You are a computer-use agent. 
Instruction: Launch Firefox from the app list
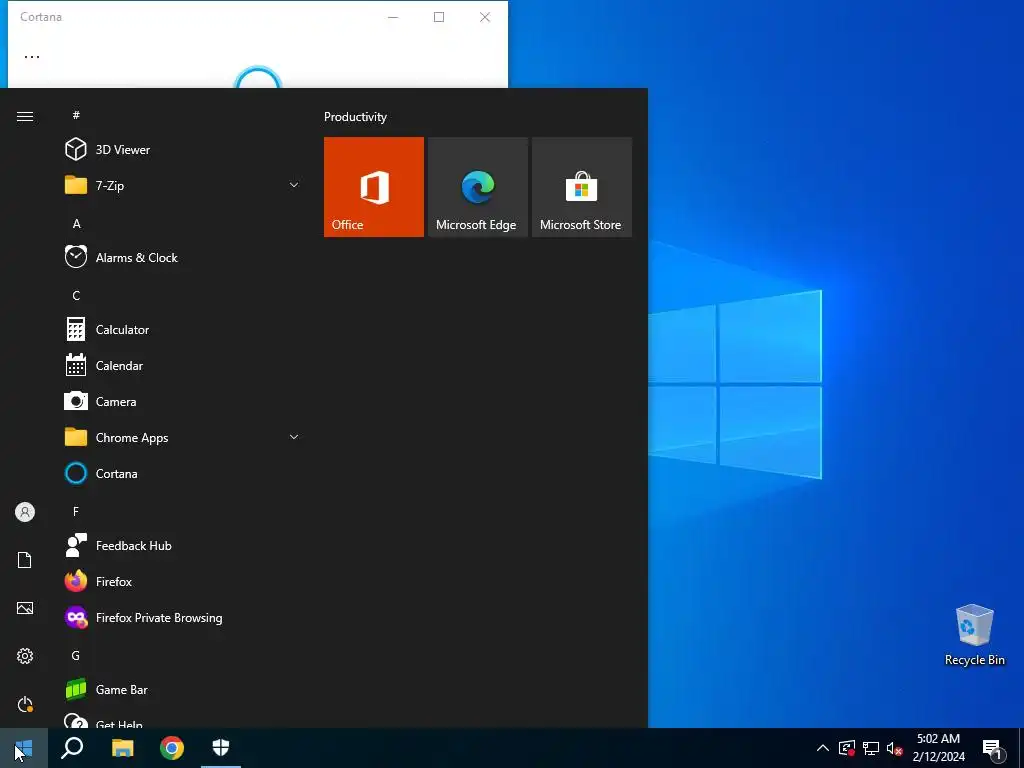point(182,581)
